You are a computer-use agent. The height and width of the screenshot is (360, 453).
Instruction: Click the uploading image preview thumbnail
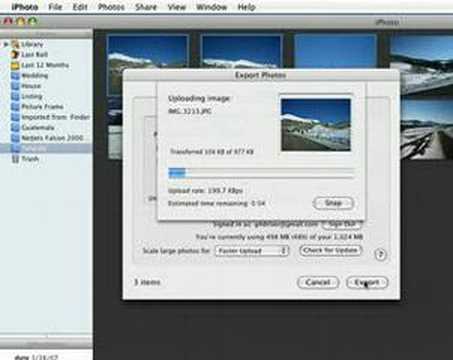(x=316, y=124)
